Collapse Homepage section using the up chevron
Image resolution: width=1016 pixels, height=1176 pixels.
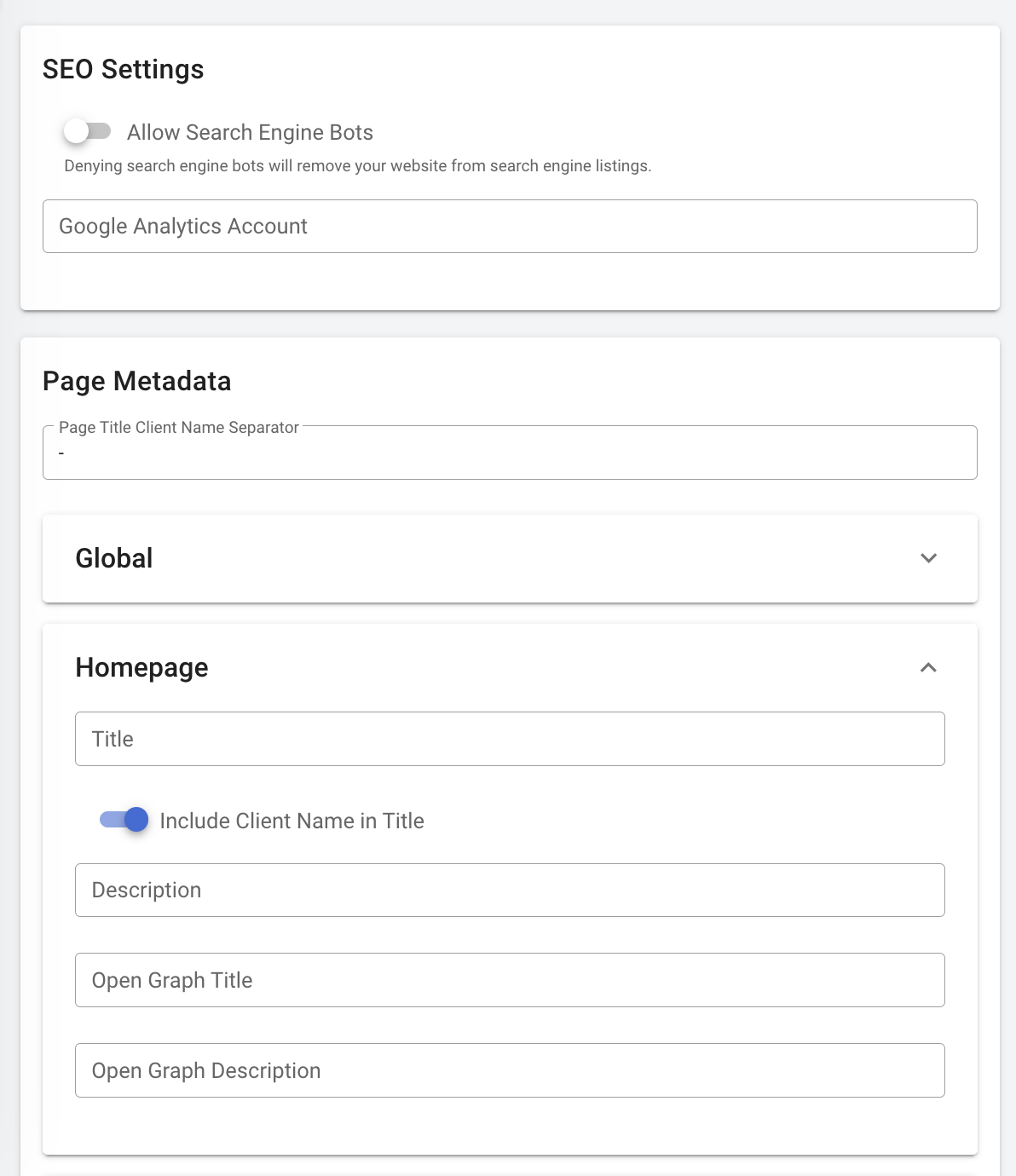coord(928,667)
